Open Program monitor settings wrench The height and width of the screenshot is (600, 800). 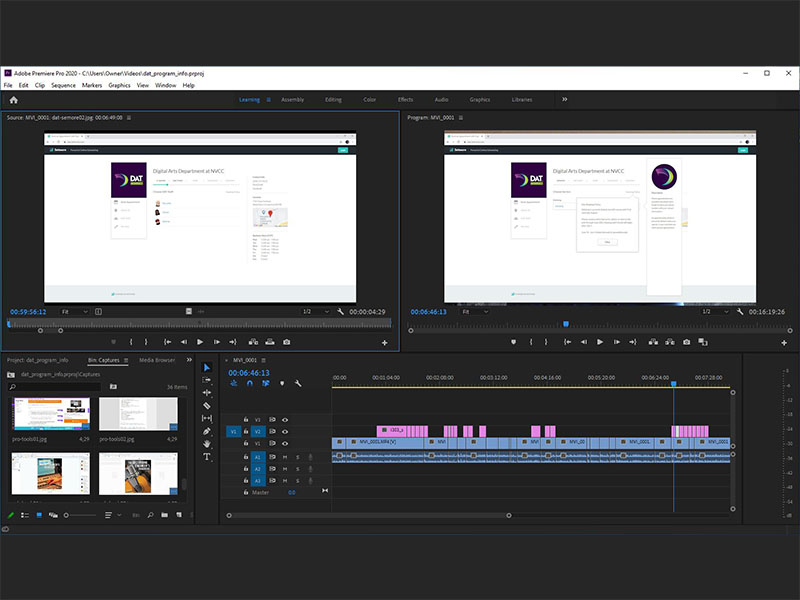tap(740, 312)
